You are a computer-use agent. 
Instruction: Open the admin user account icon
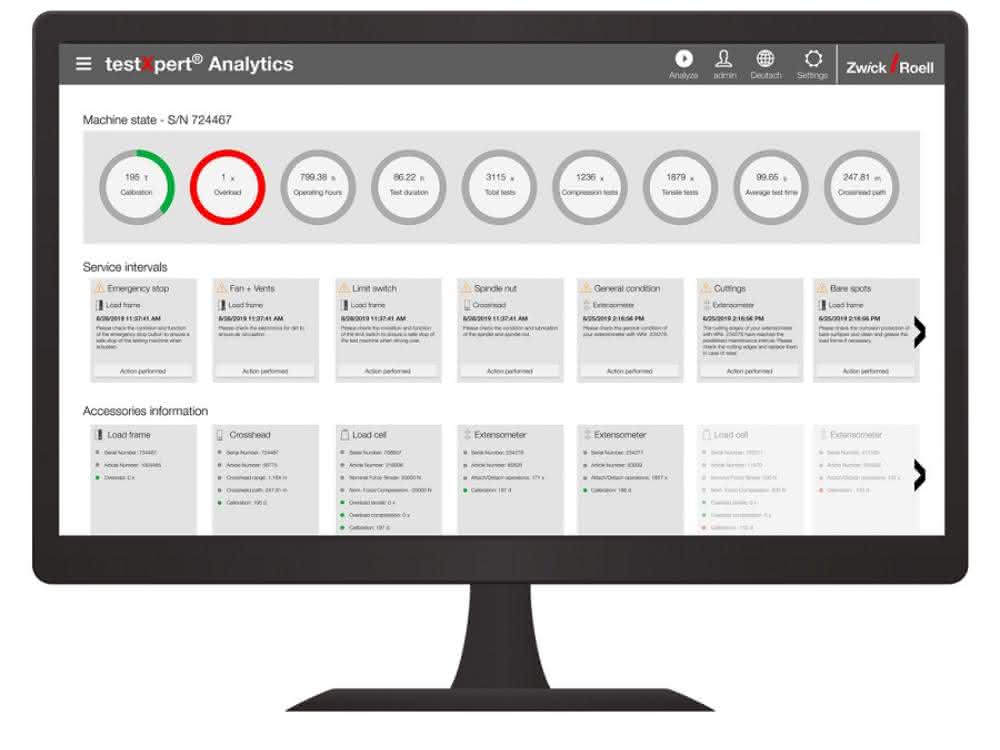tap(724, 59)
